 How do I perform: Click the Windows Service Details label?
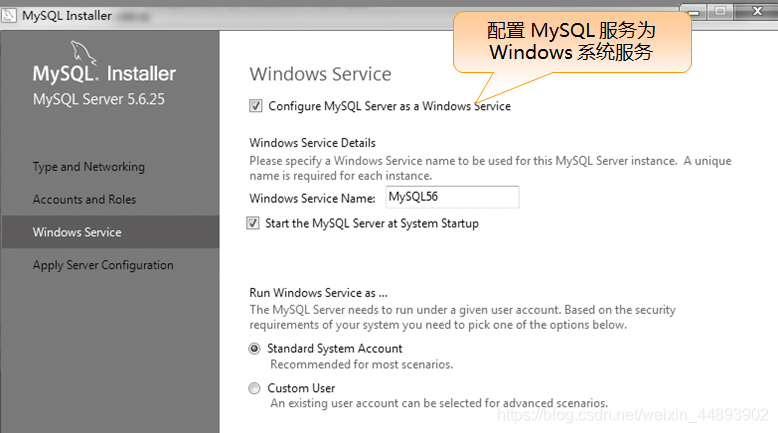tap(313, 143)
